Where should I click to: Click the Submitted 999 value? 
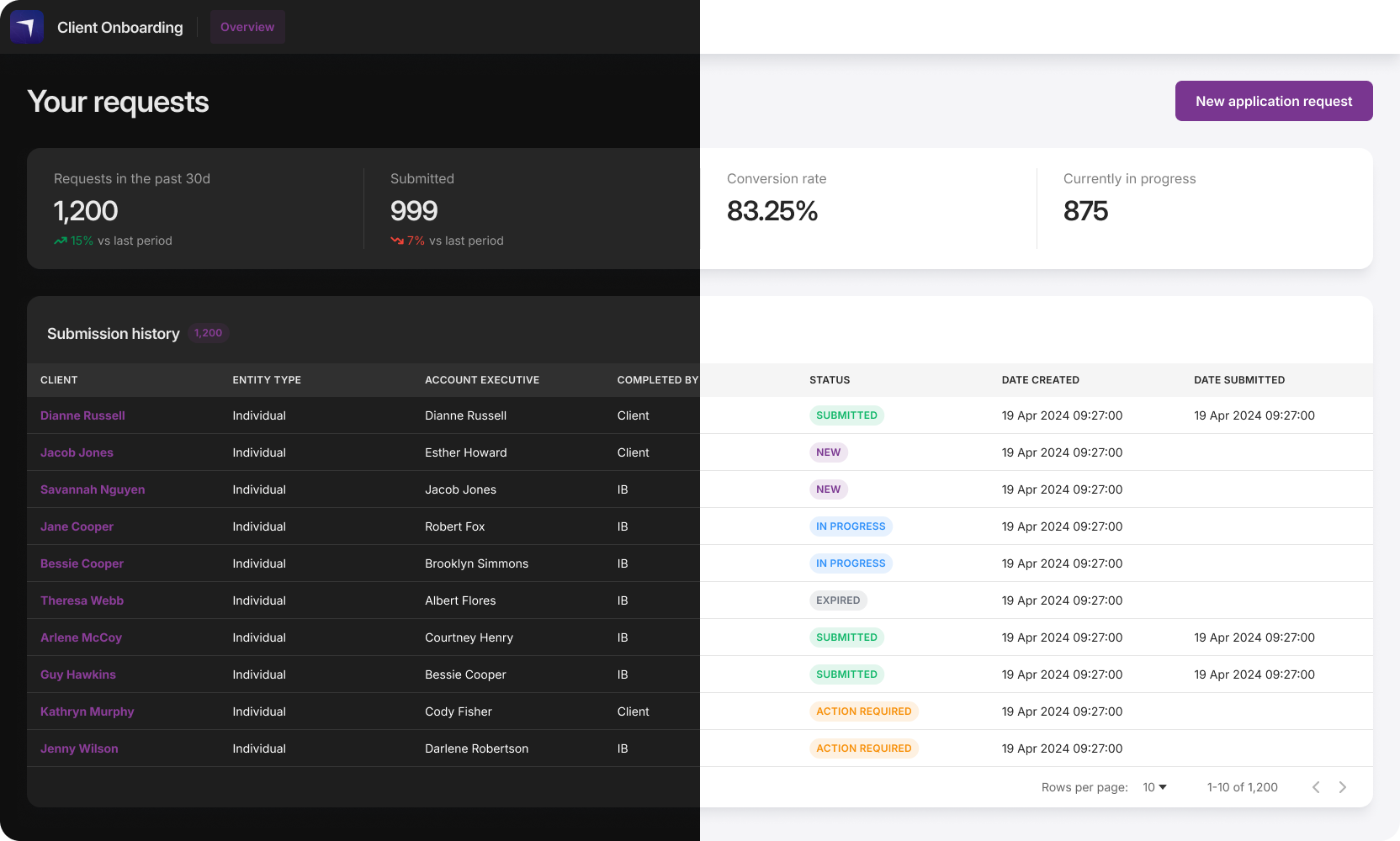pos(414,211)
